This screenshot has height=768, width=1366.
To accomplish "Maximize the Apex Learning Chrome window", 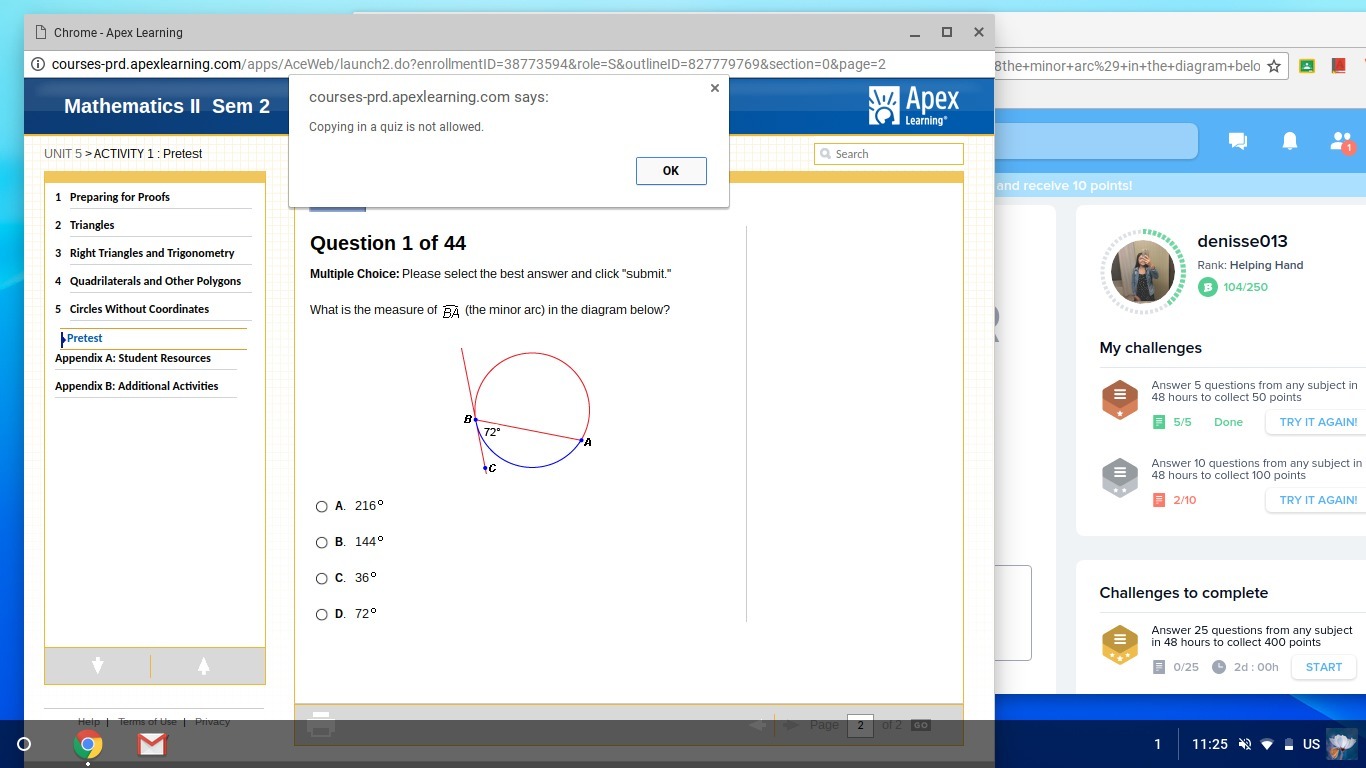I will pos(947,33).
